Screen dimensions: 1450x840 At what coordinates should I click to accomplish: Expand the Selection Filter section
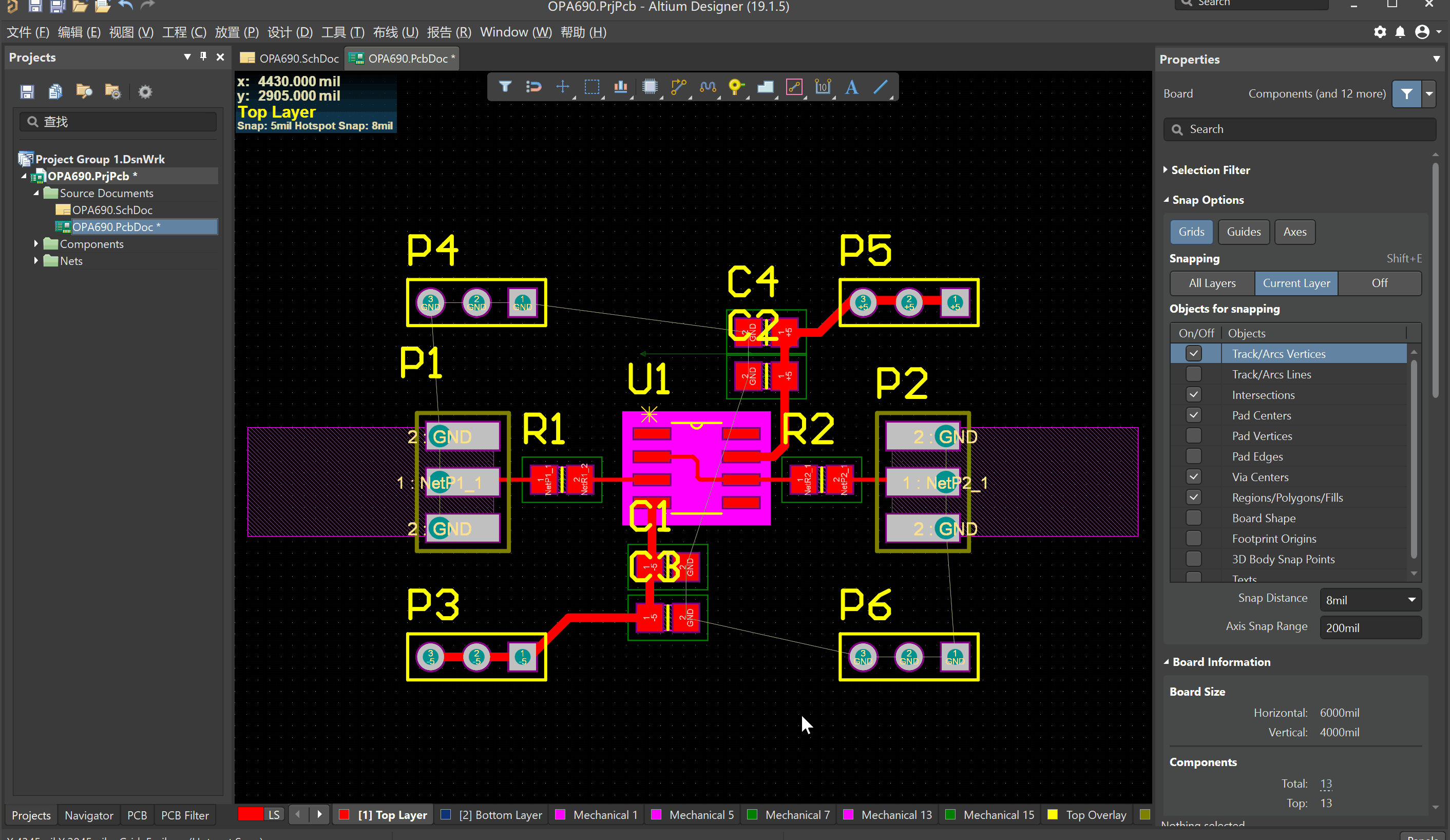(x=1165, y=170)
